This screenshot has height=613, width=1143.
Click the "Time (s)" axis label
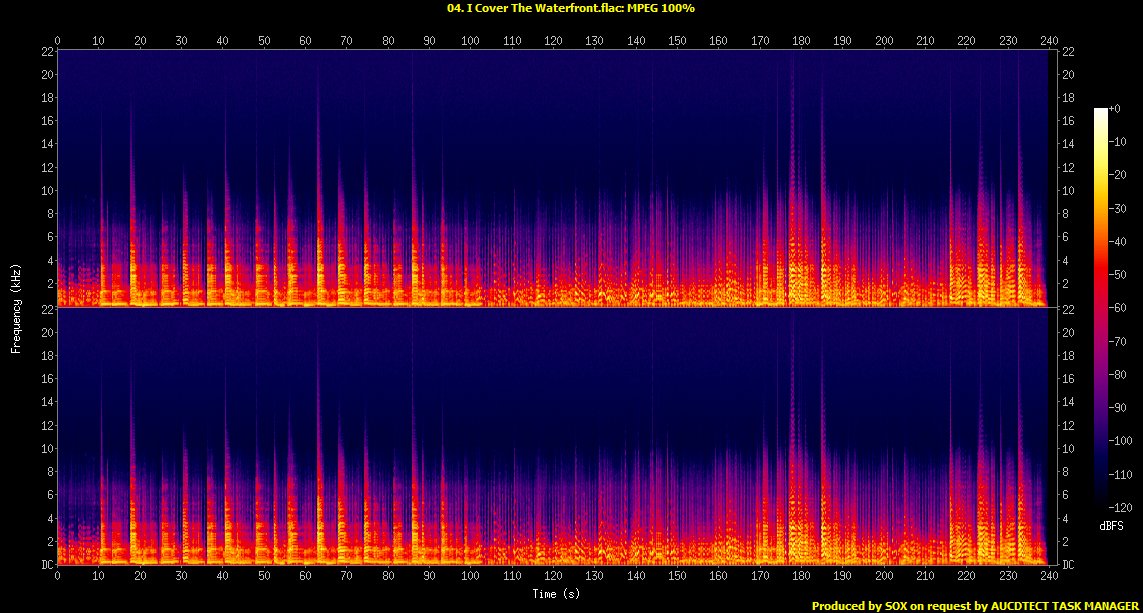tap(555, 593)
